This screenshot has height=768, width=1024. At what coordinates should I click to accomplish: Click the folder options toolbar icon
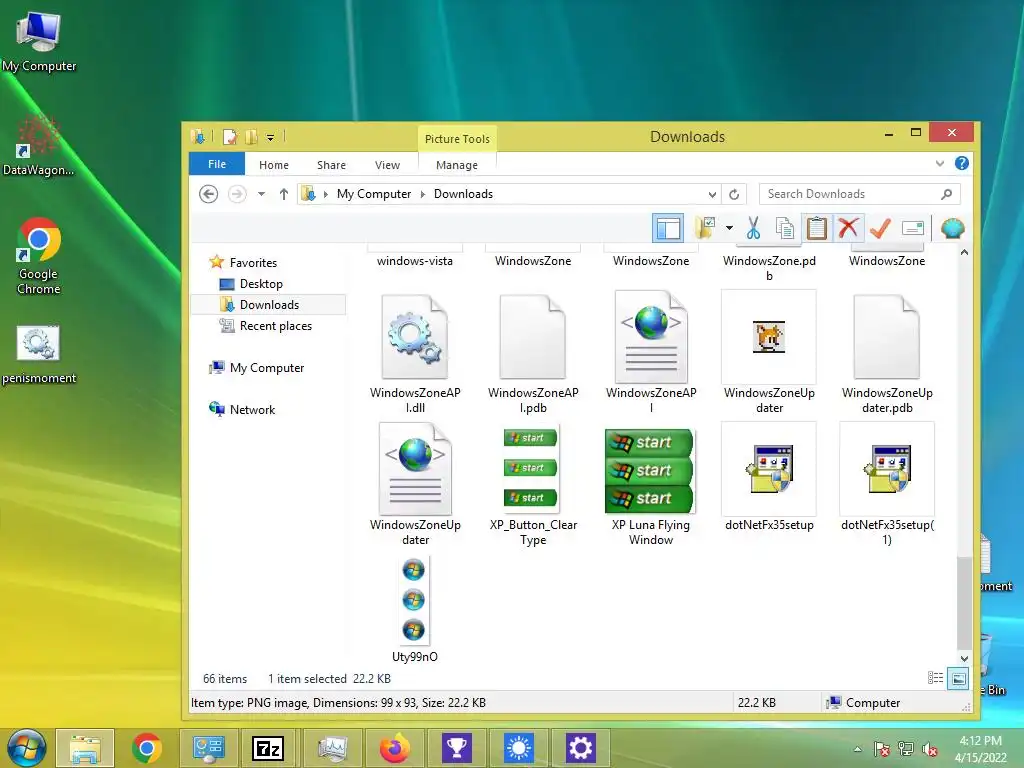[705, 228]
